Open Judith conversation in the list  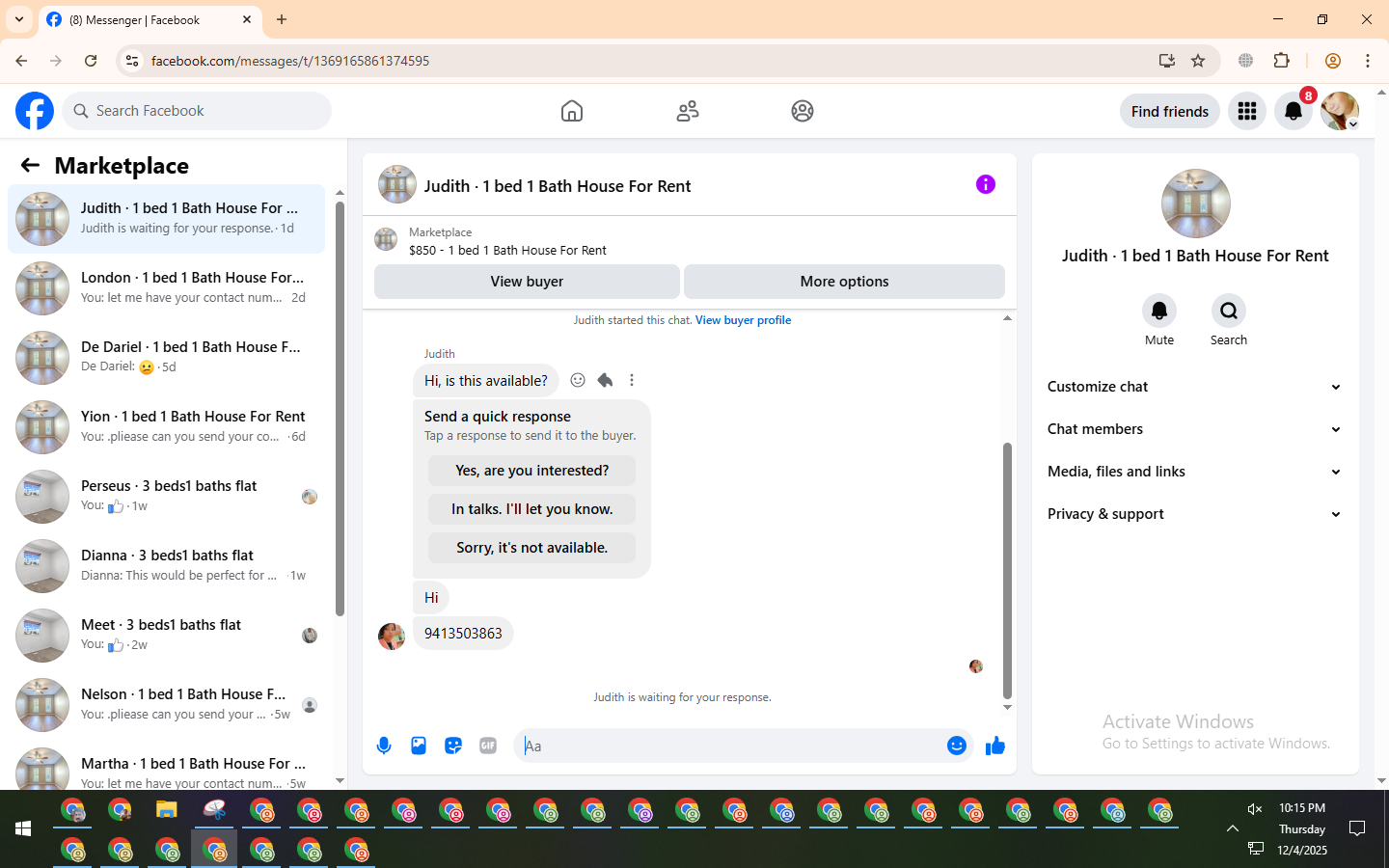(166, 219)
